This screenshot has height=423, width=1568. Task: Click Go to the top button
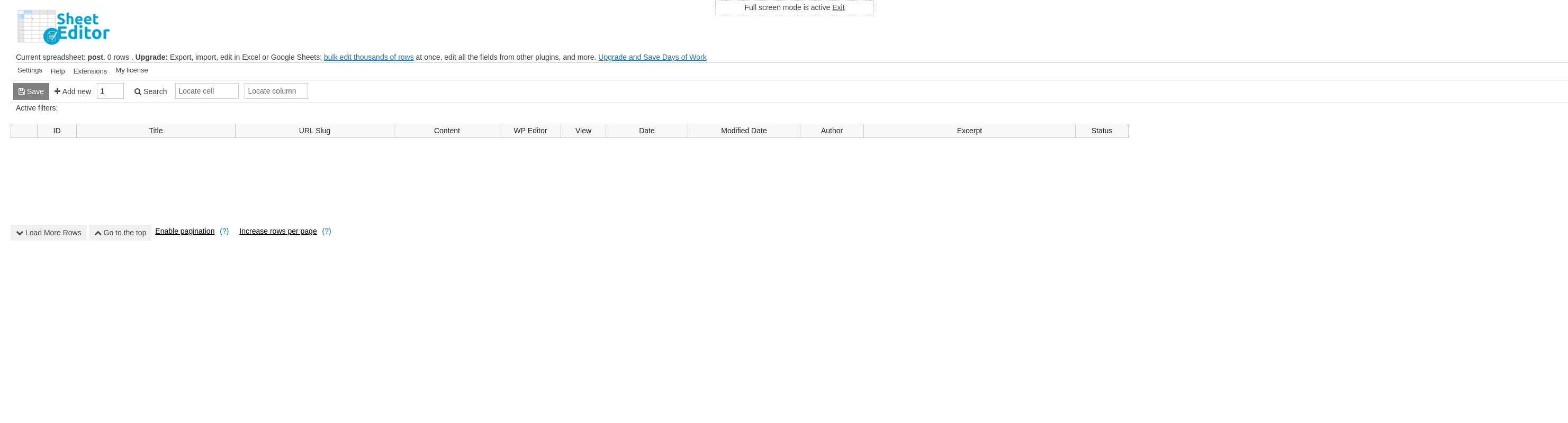[120, 233]
